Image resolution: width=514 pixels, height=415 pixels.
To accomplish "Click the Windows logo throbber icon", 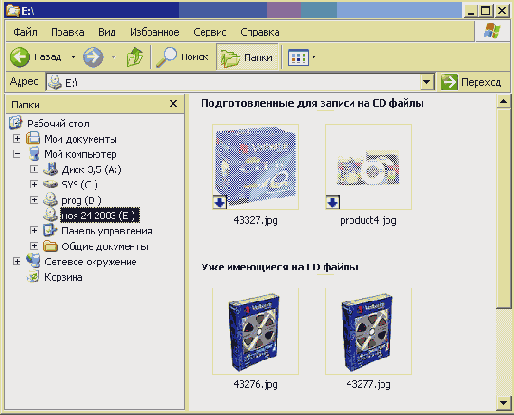I will pos(492,31).
